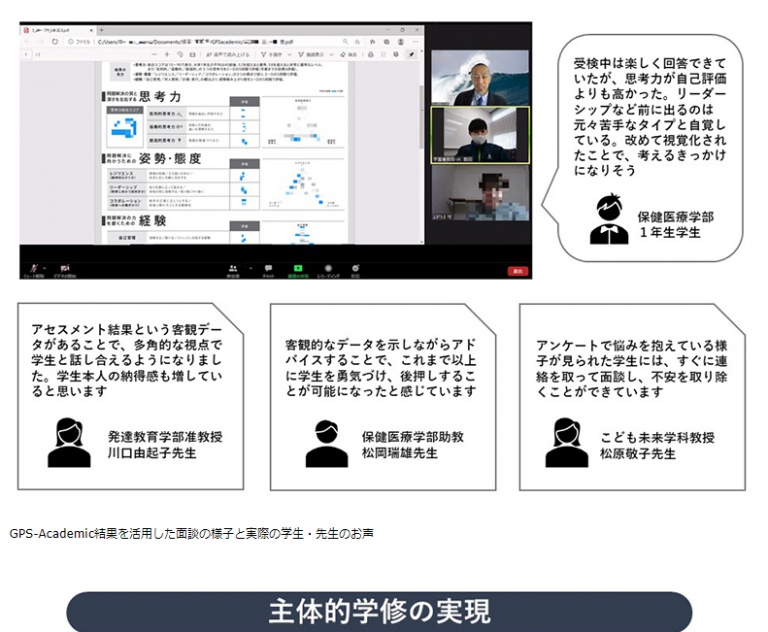The image size is (768, 632).
Task: Close the PDF browser tab
Action: tap(92, 30)
